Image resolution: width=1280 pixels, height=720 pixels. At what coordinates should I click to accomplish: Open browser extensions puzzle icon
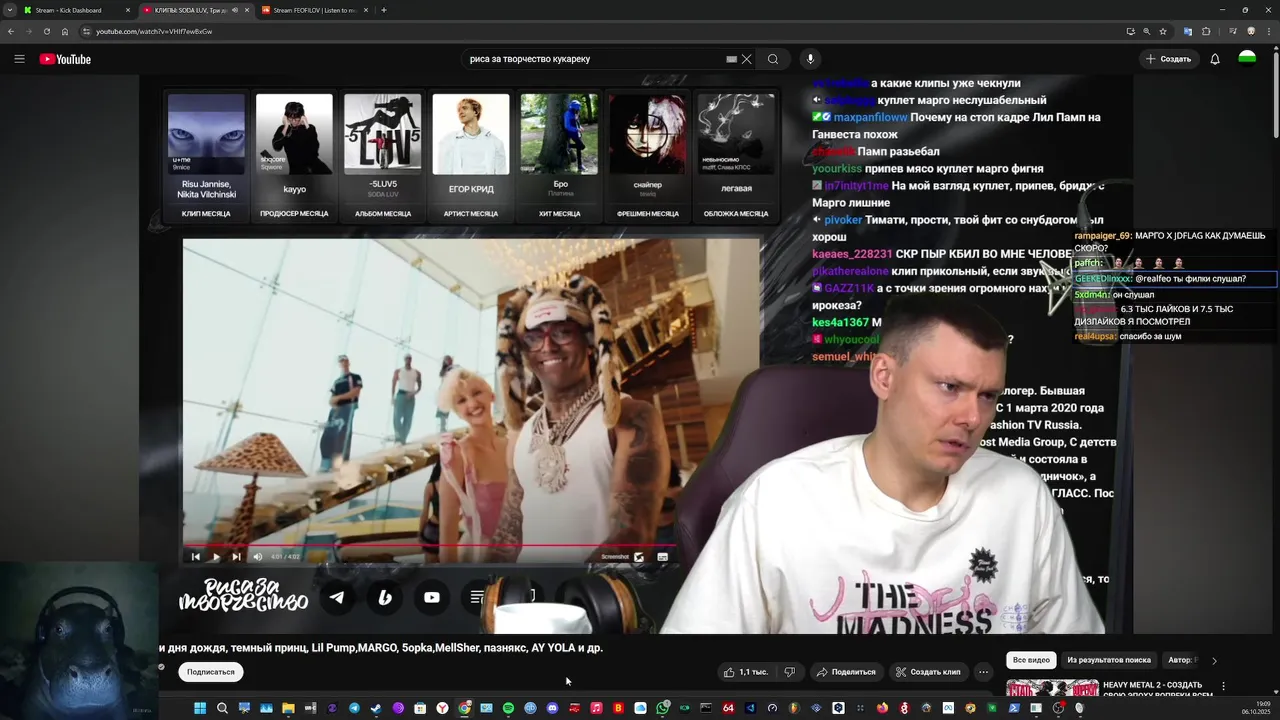(x=1206, y=31)
